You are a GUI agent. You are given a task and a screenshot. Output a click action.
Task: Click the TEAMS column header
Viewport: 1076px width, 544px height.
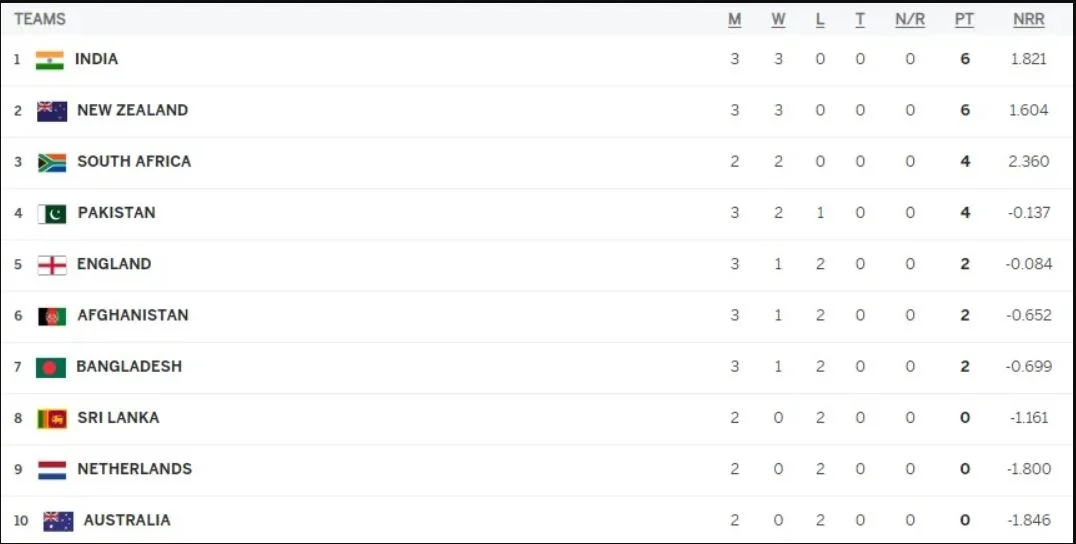[40, 19]
